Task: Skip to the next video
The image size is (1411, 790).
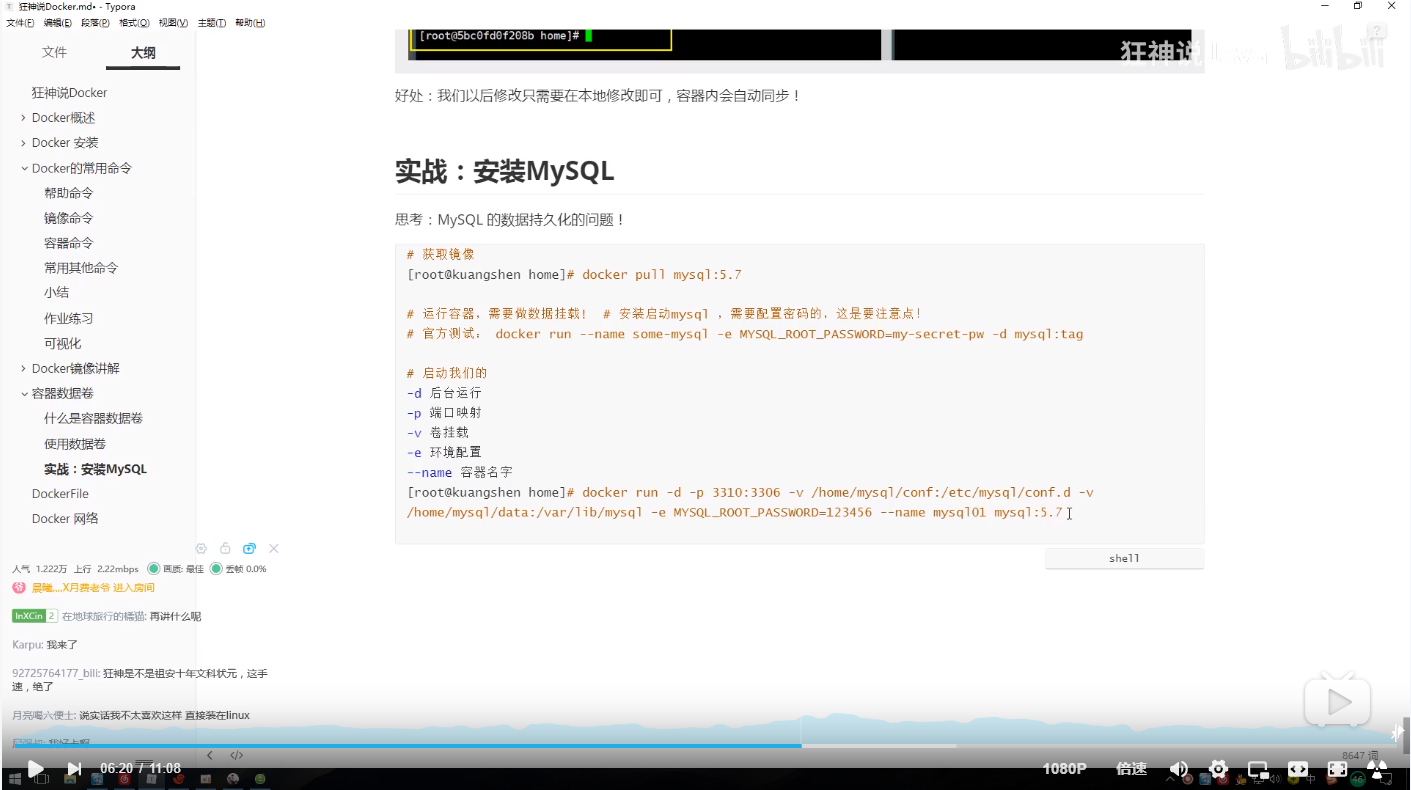Action: click(x=74, y=769)
